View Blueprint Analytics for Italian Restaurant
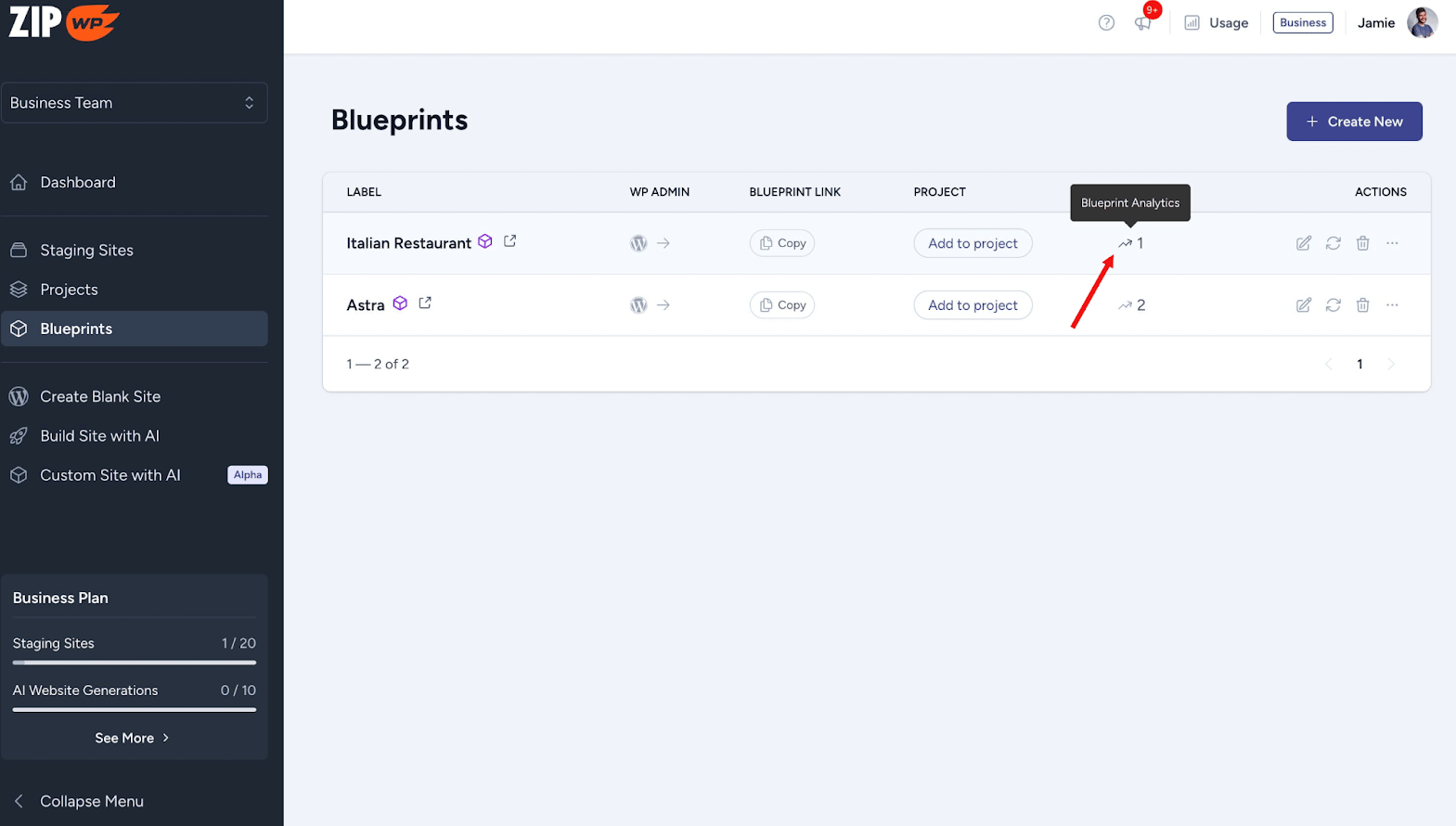 pos(1130,243)
